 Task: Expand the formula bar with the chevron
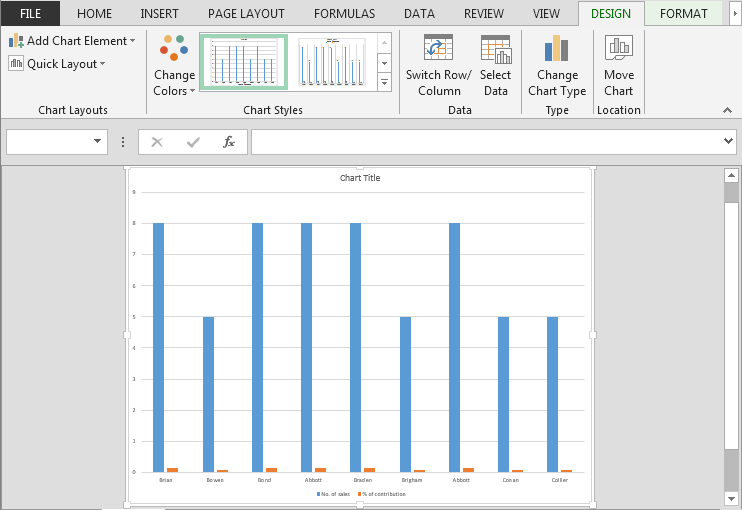(728, 141)
